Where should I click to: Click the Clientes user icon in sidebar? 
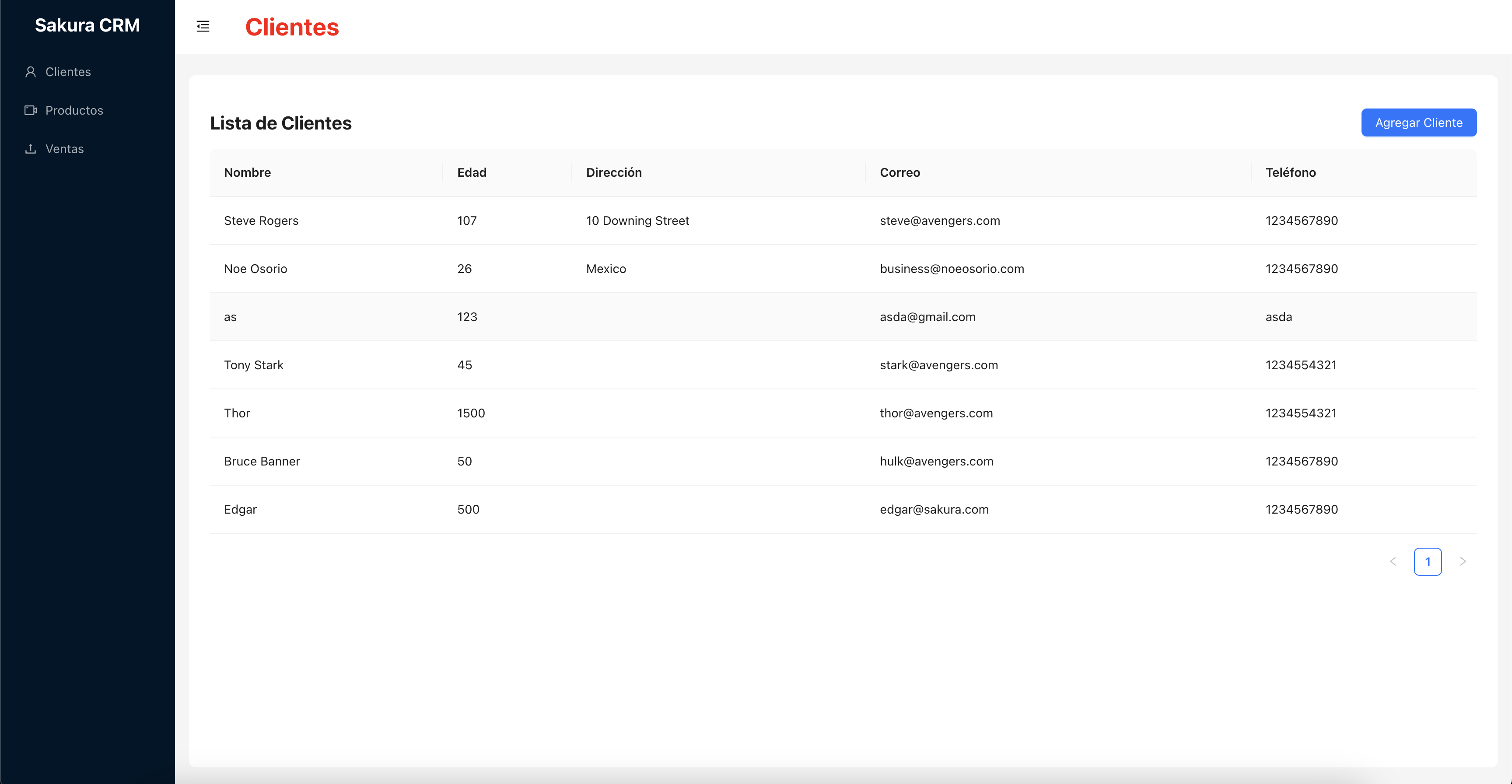pyautogui.click(x=31, y=72)
